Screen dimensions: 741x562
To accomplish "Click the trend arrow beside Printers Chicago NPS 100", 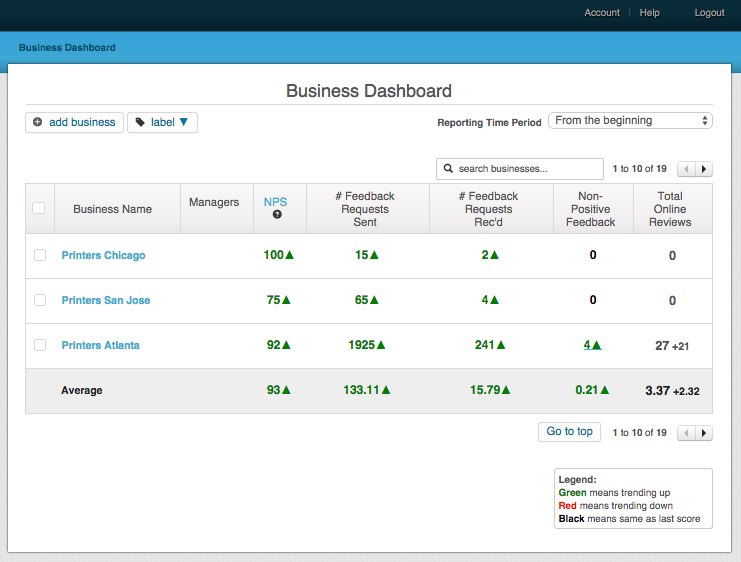I will [290, 255].
